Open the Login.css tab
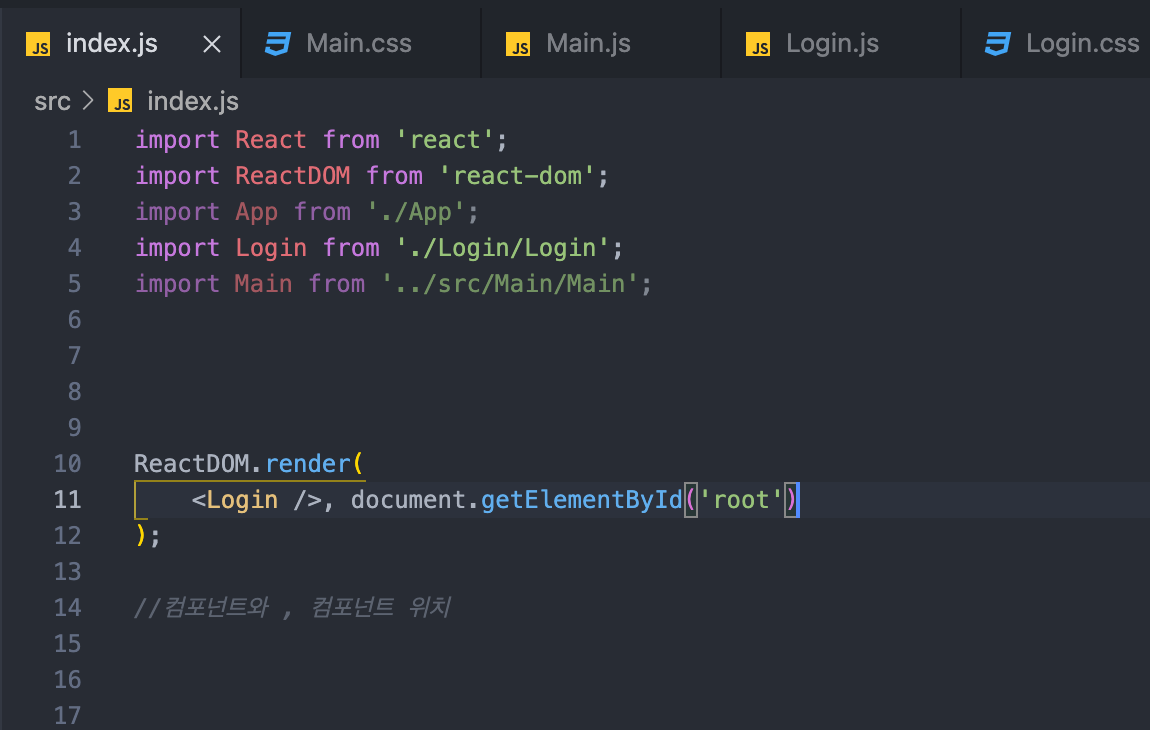Image resolution: width=1150 pixels, height=730 pixels. (1056, 43)
